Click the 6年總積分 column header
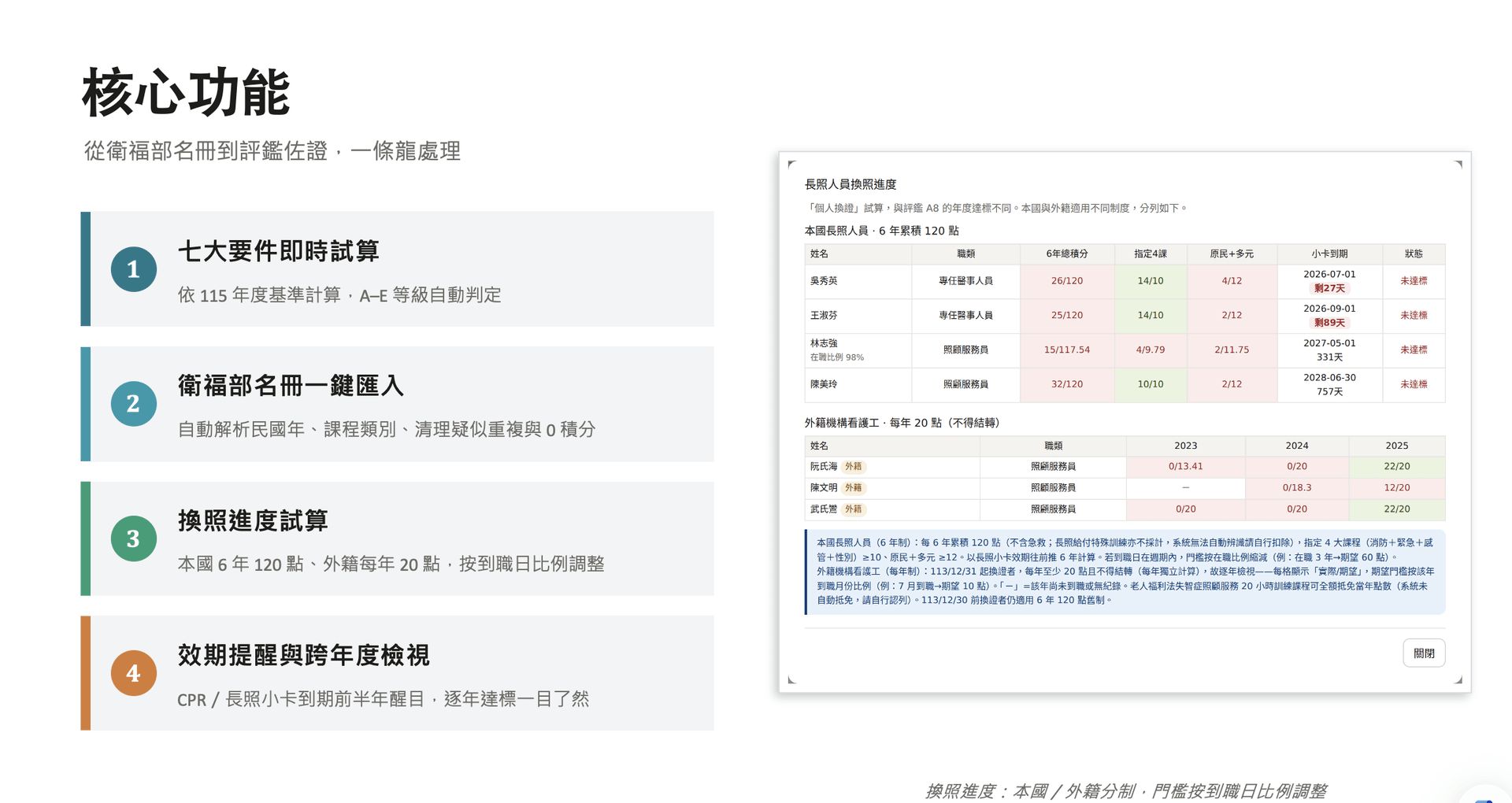1512x803 pixels. 1067,253
